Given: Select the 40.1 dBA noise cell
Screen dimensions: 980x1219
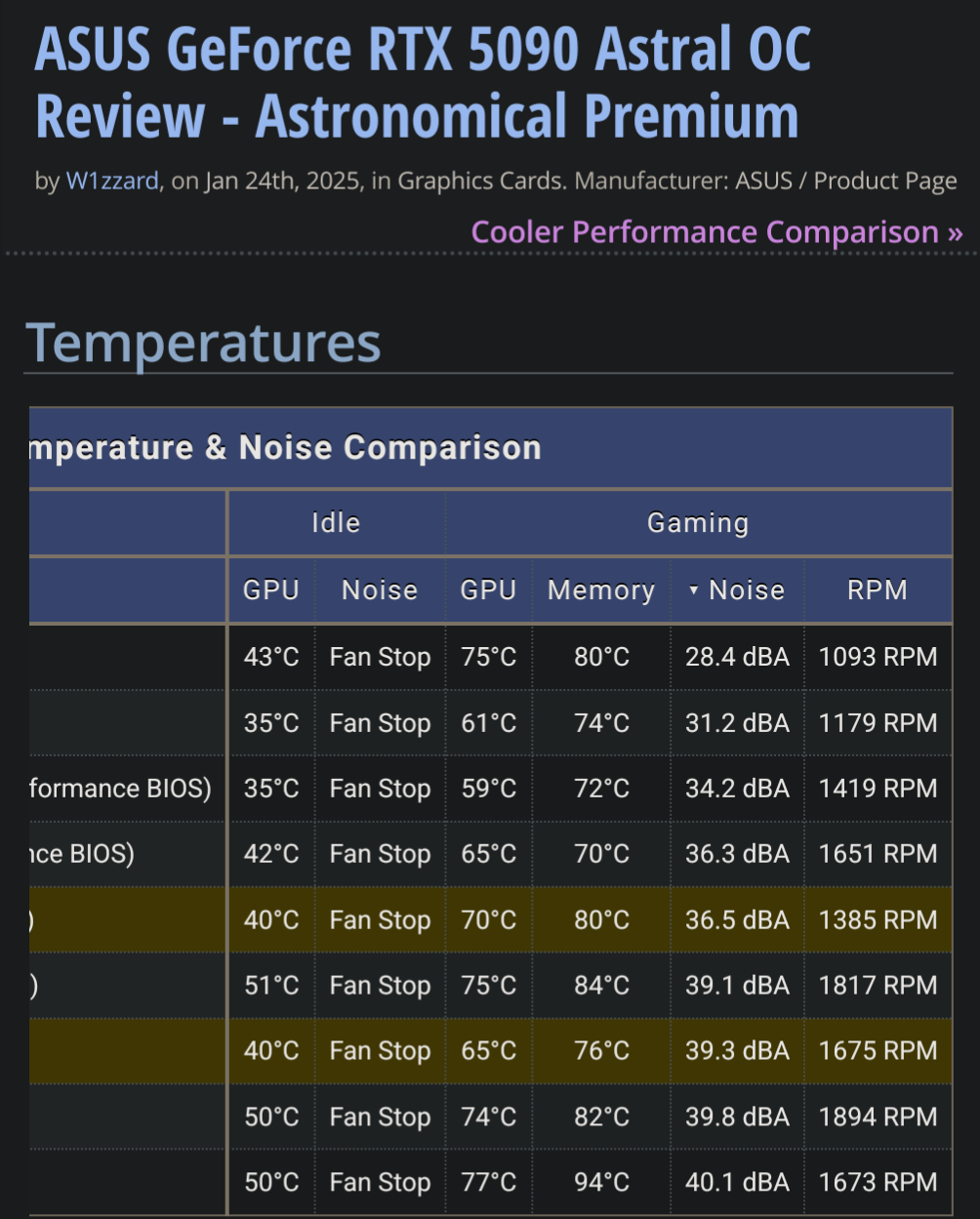Looking at the screenshot, I should click(x=737, y=1182).
